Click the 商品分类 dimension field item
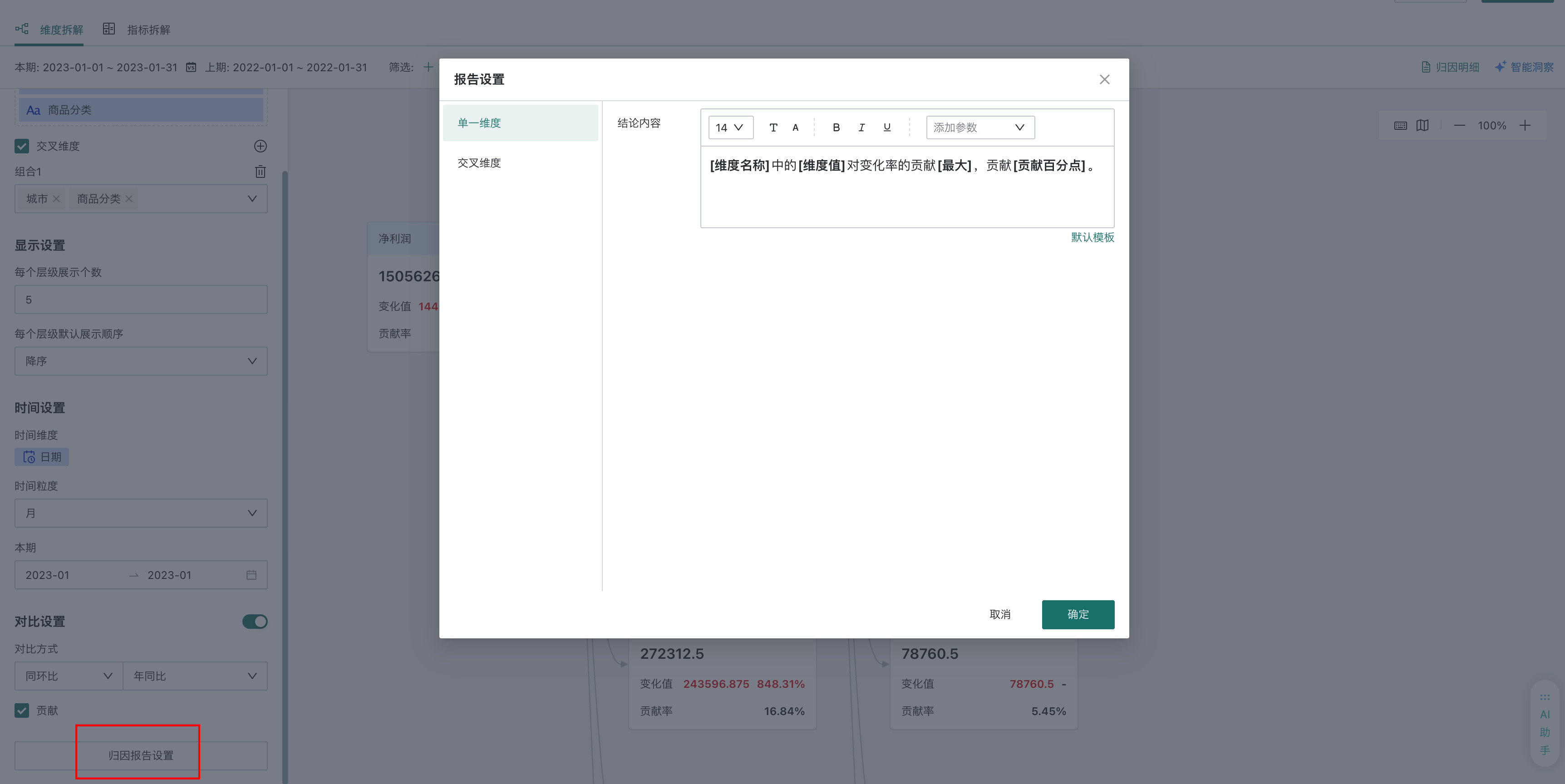 tap(141, 110)
